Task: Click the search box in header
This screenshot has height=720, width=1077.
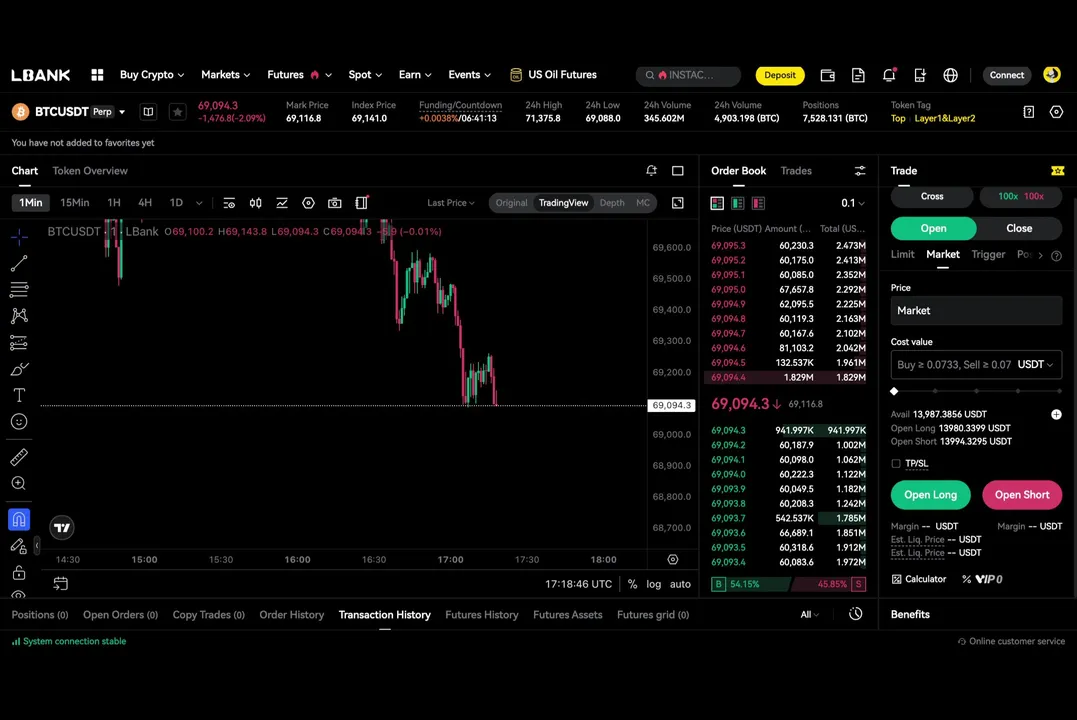Action: click(x=688, y=75)
